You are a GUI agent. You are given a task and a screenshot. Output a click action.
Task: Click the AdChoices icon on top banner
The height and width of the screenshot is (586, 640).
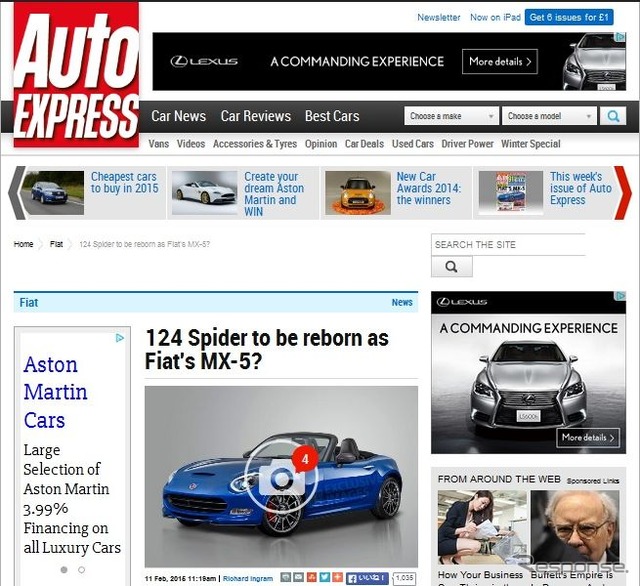[620, 37]
